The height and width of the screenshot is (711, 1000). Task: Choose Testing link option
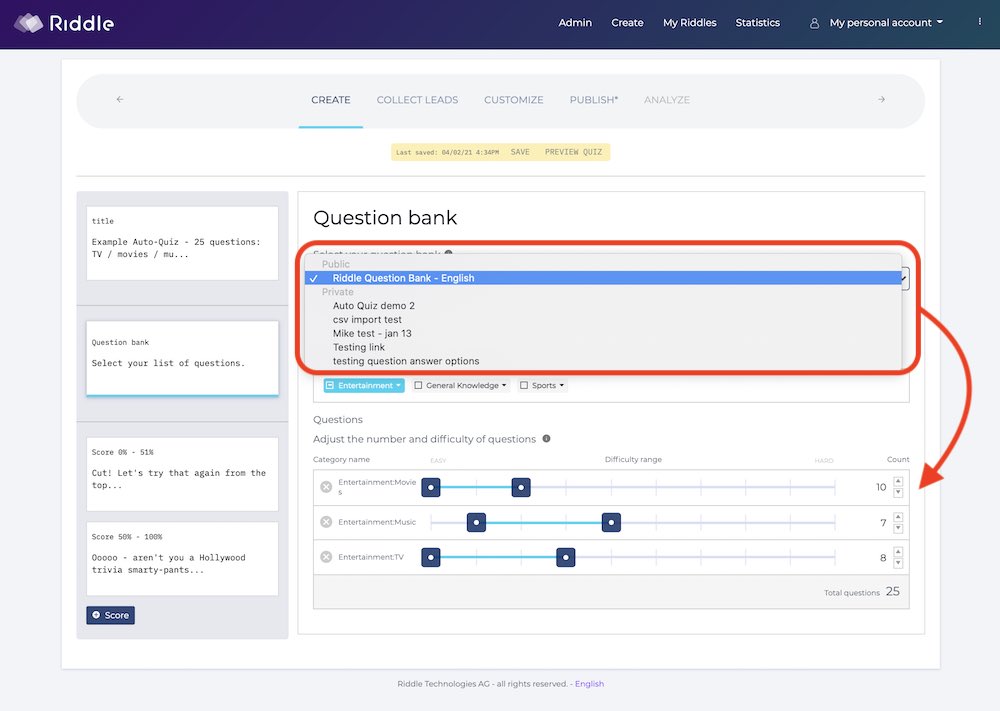point(603,348)
